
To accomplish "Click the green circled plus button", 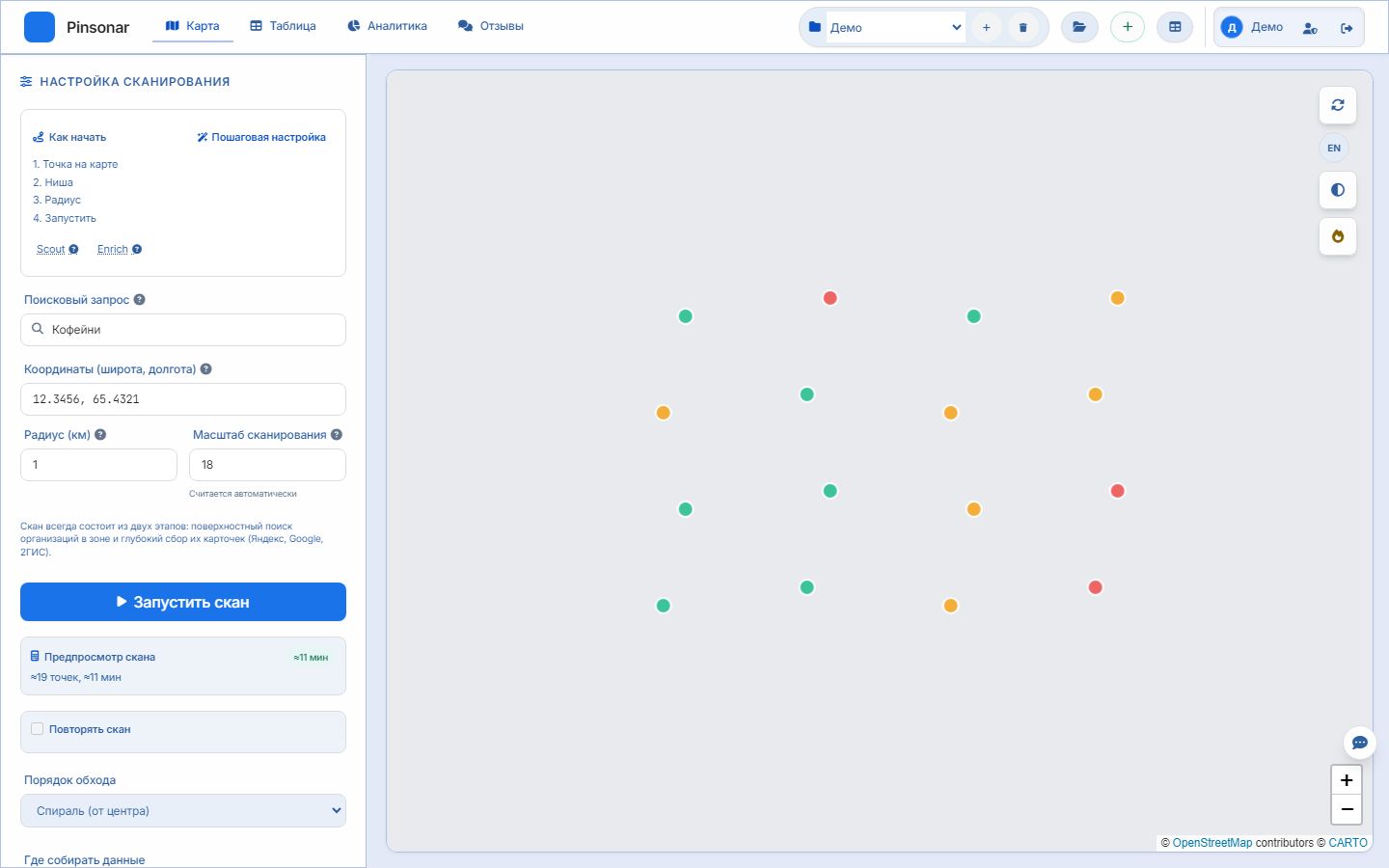I will [1128, 27].
